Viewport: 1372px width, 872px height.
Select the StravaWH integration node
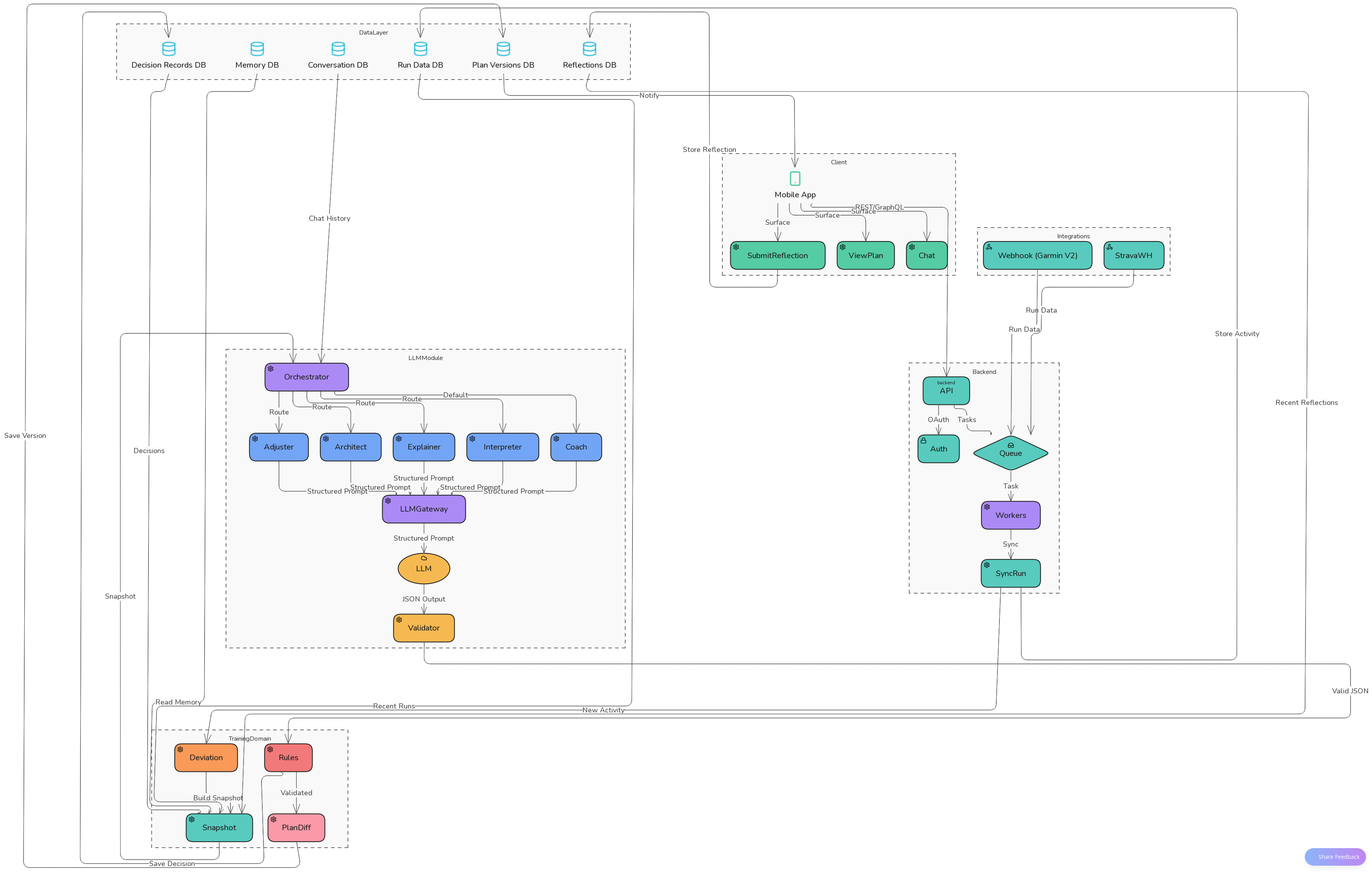1134,256
